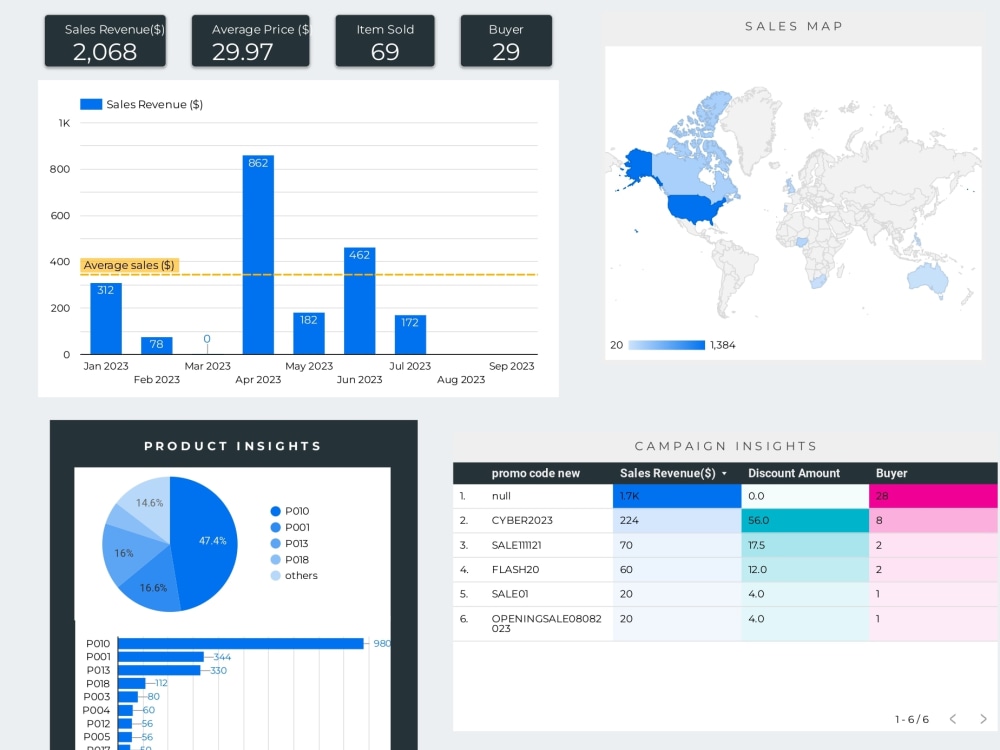This screenshot has height=750, width=1000.
Task: Click the P010 bar showing 980
Action: 240,643
